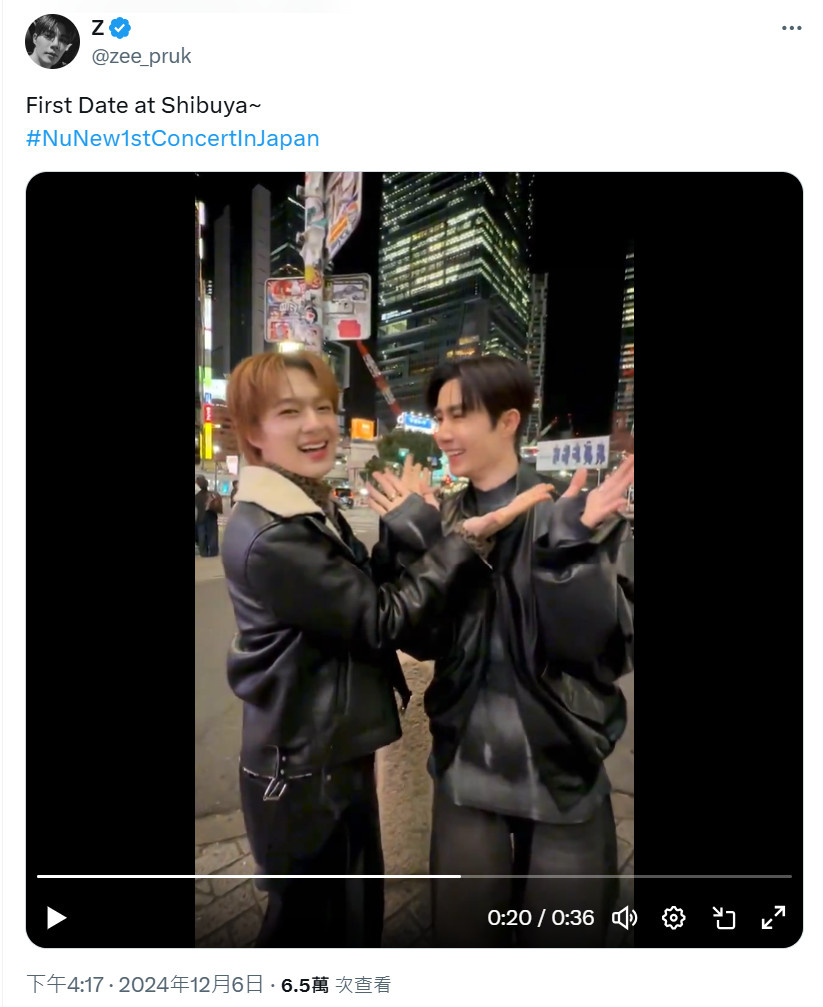823x1007 pixels.
Task: Jump to the start of the video timeline
Action: click(x=39, y=876)
